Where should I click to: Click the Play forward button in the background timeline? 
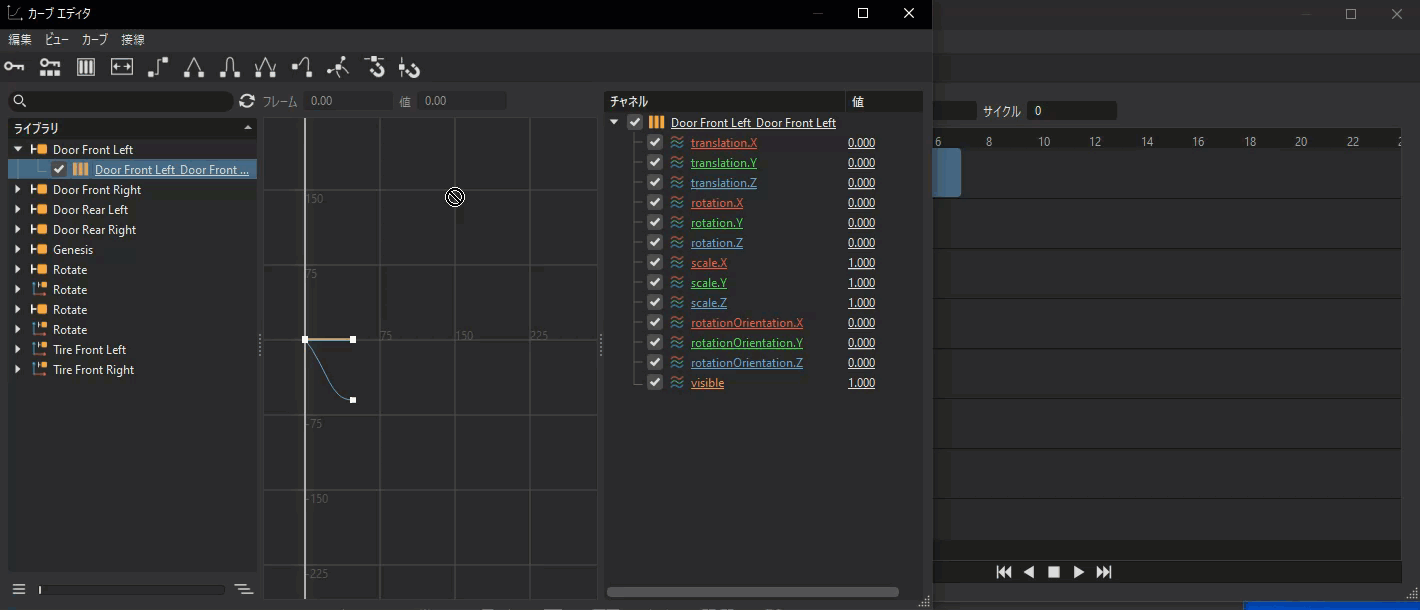[x=1078, y=572]
